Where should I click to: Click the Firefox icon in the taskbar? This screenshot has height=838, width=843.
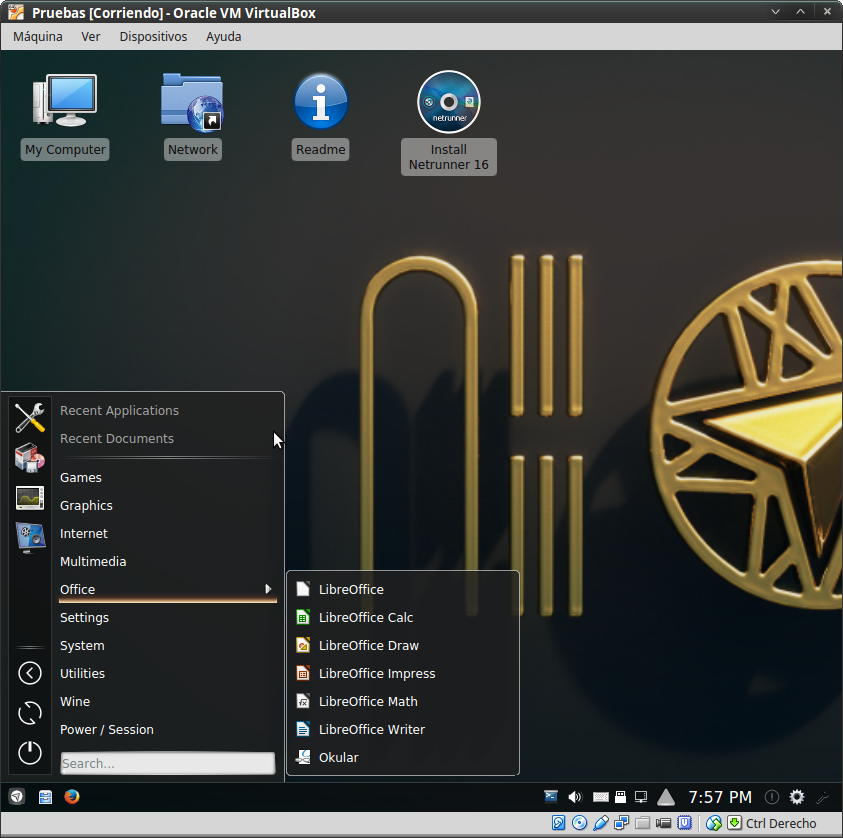point(72,797)
